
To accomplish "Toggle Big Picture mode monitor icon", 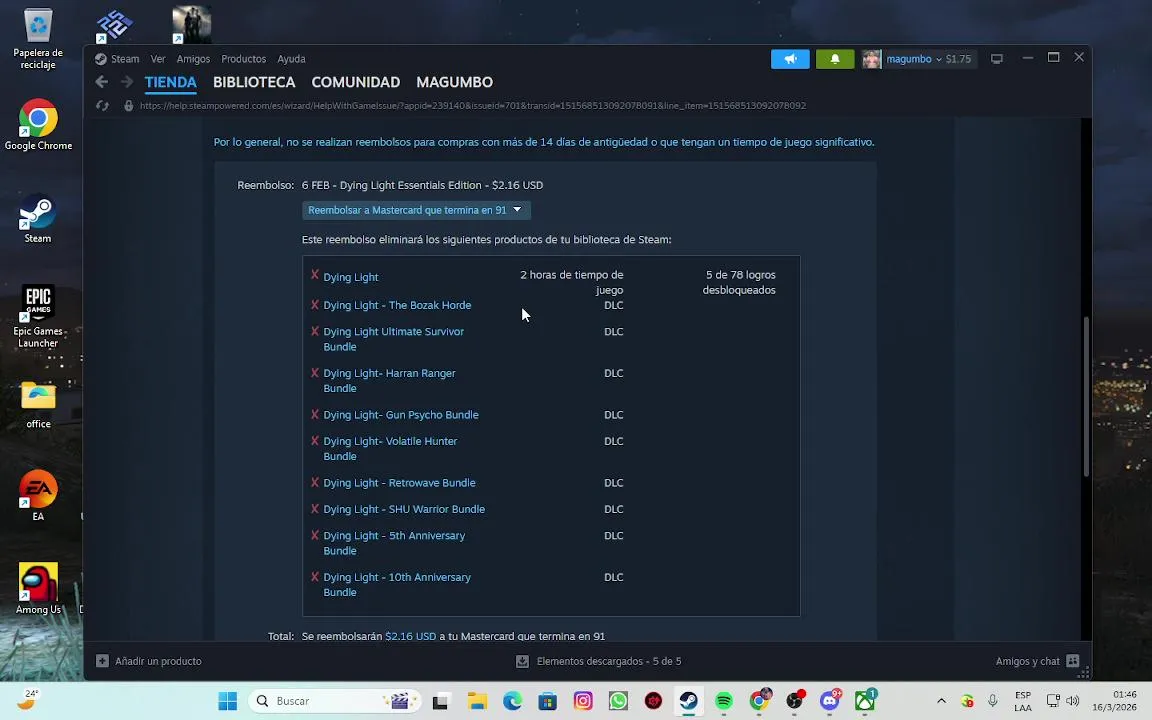I will (997, 59).
